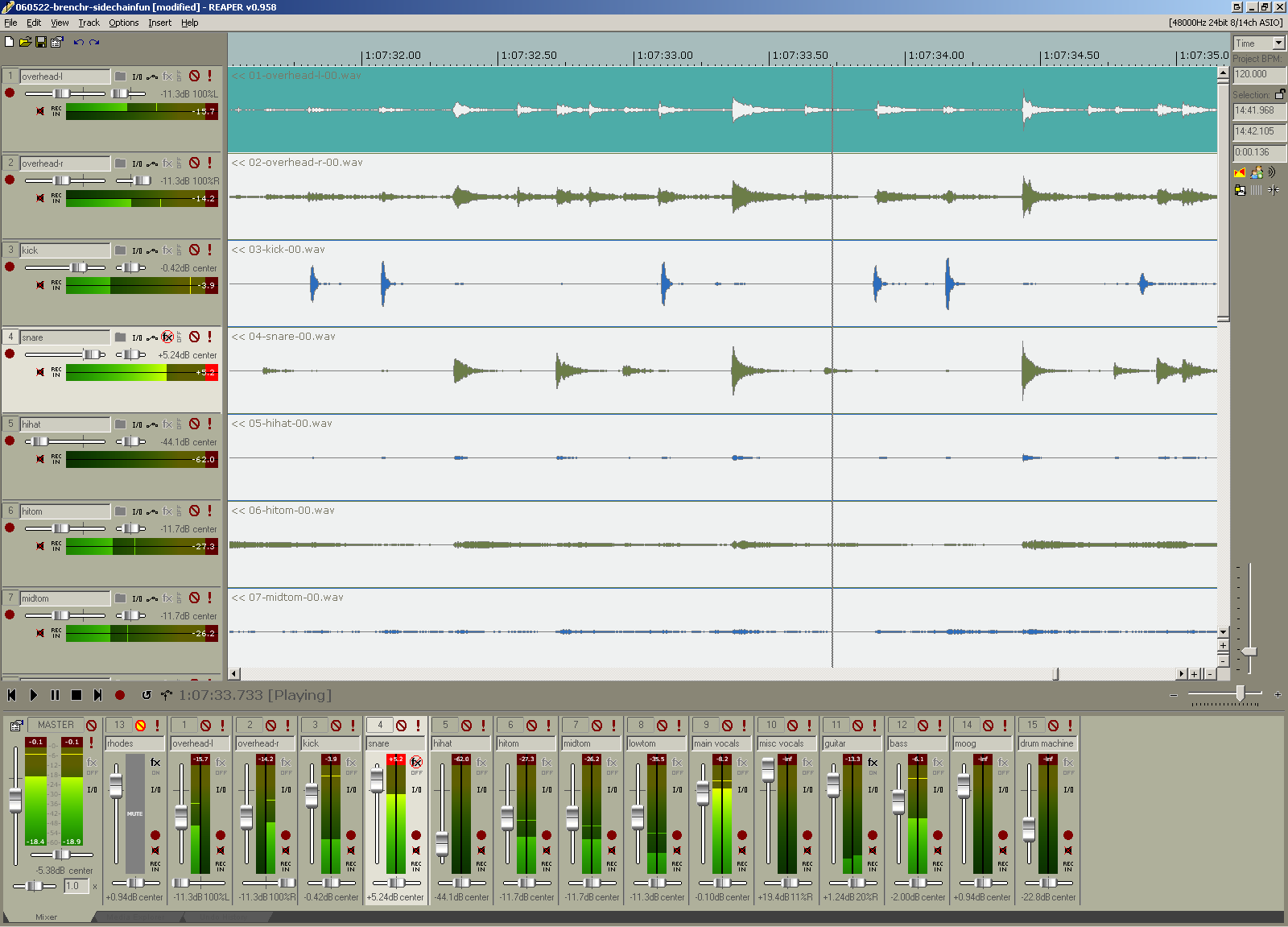Screen dimensions: 1288x927
Task: Click the volume slider on snare track
Action: coord(65,354)
